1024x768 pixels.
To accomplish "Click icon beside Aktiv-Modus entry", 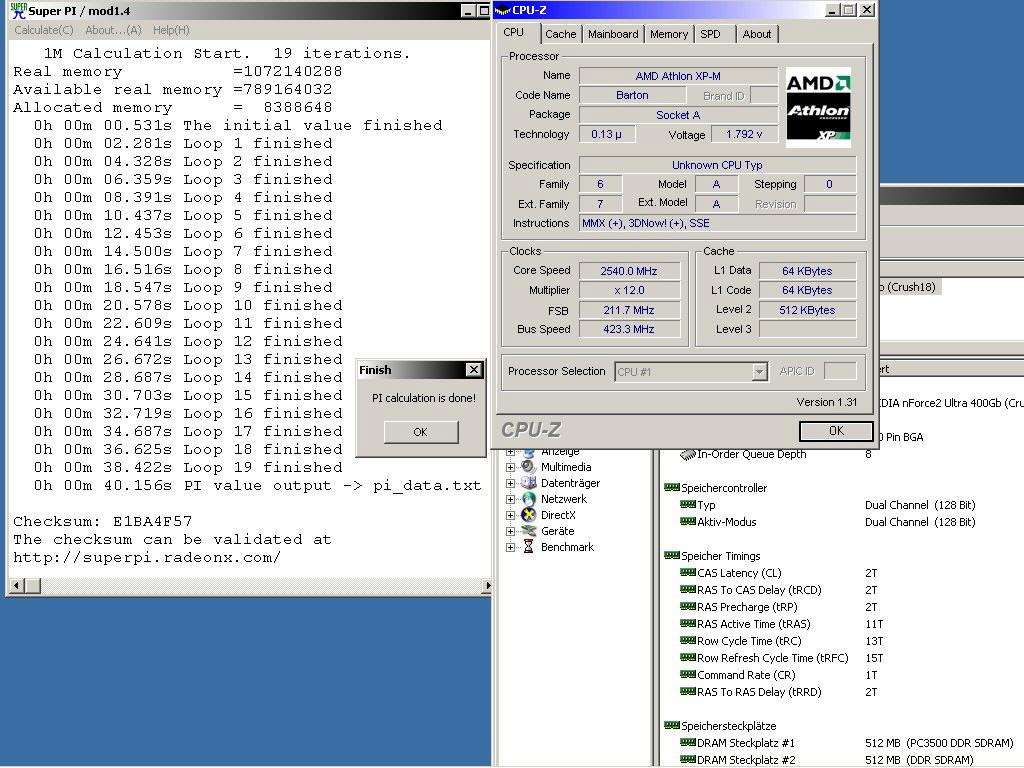I will click(x=688, y=521).
